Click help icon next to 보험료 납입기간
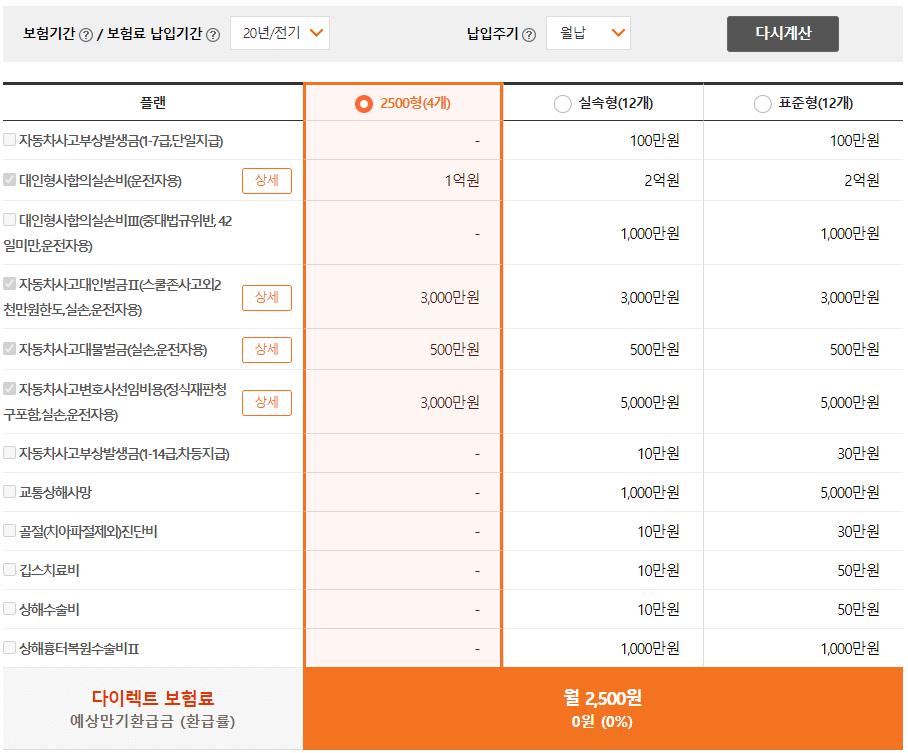Viewport: 908px width, 753px height. (213, 35)
